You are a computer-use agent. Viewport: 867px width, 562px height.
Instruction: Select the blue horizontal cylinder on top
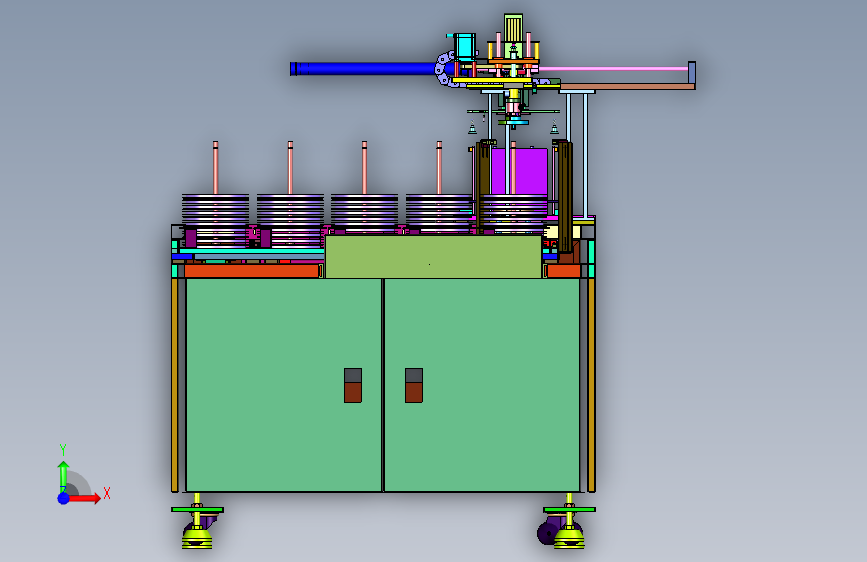click(365, 69)
